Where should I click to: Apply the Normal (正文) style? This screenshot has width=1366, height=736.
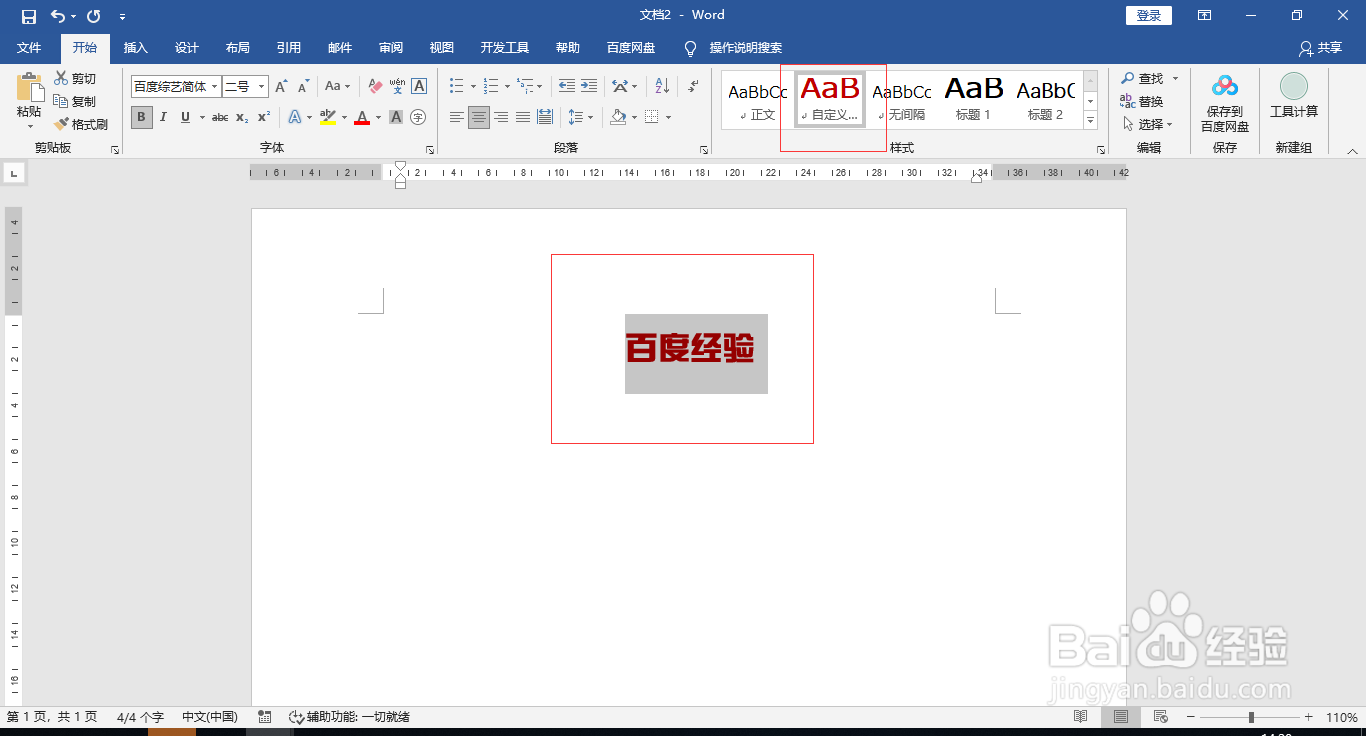pos(758,99)
